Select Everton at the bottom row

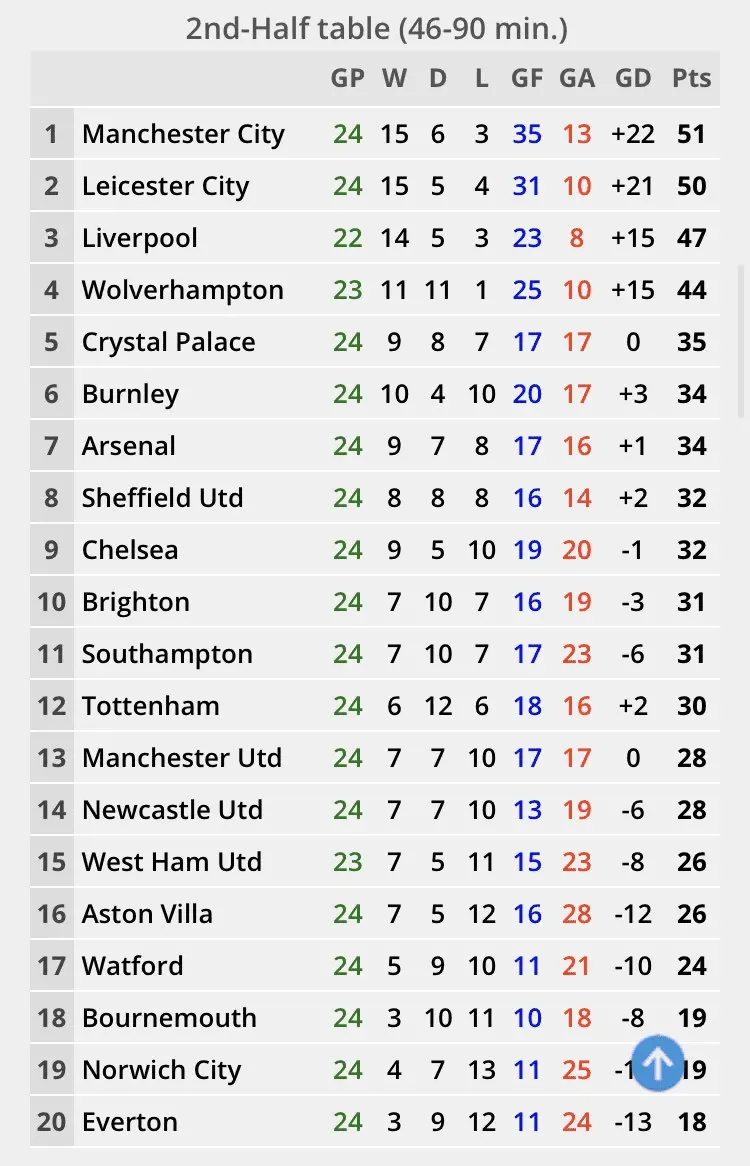click(x=129, y=1122)
